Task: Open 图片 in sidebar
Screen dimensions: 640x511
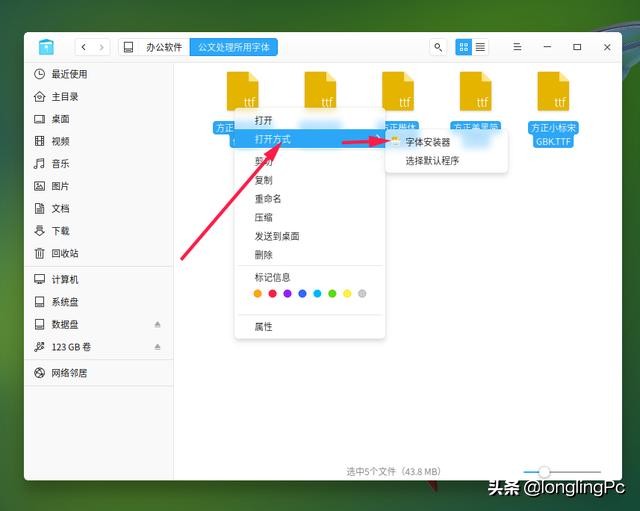Action: pyautogui.click(x=99, y=187)
